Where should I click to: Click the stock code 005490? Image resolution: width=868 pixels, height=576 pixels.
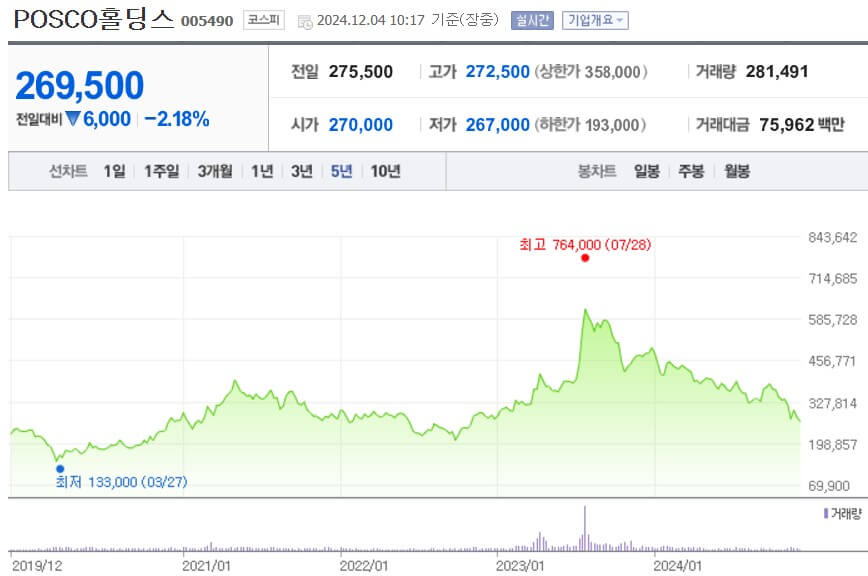point(207,21)
